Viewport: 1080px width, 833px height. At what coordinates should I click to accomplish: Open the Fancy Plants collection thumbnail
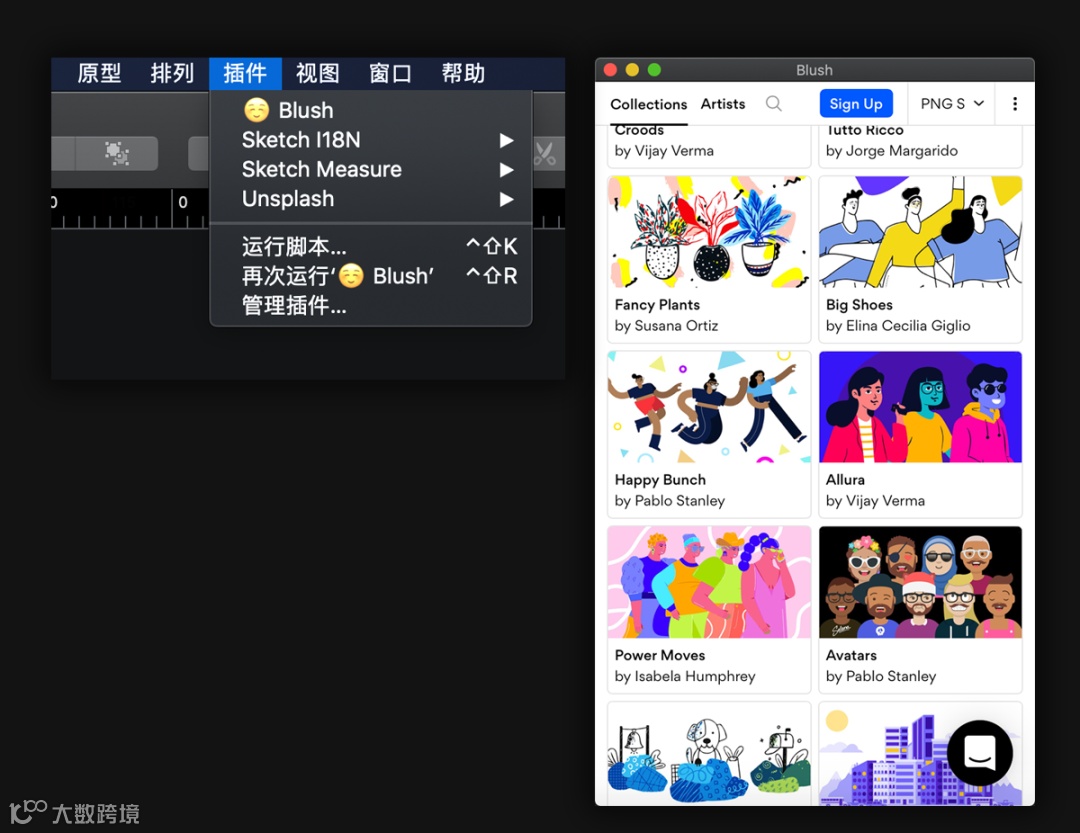(709, 232)
